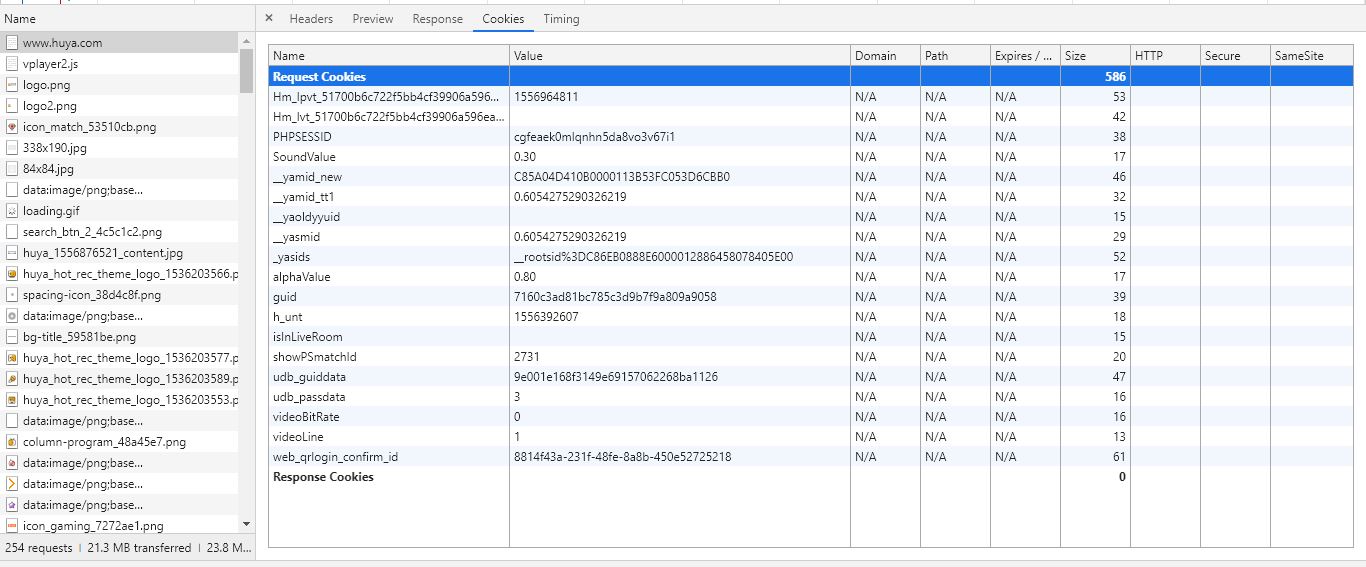
Task: Sort cookies by SameSite column
Action: coord(1312,56)
